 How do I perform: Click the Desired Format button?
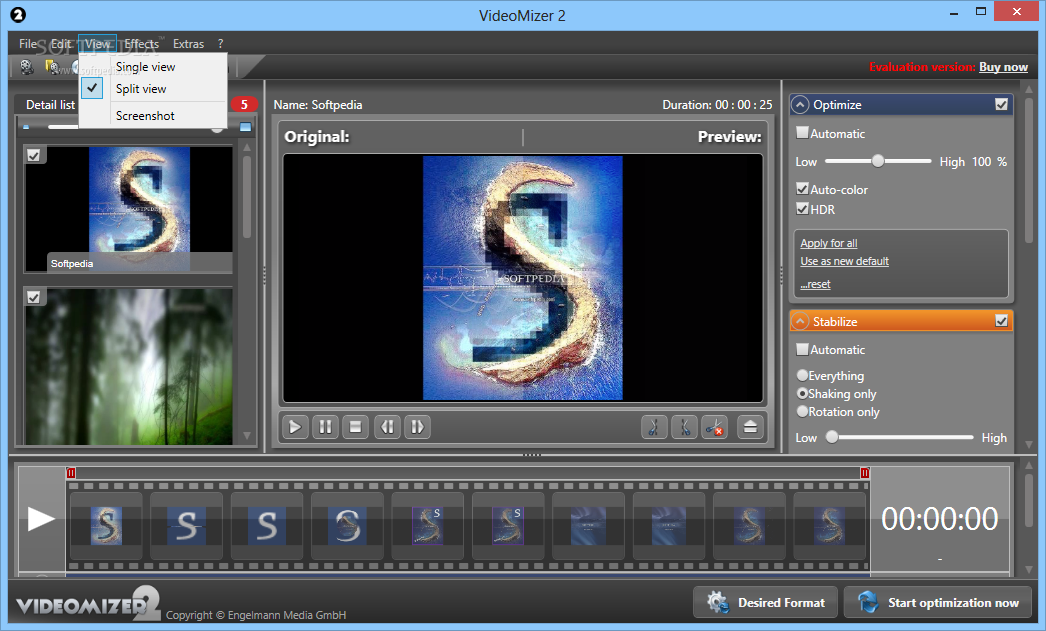tap(766, 602)
